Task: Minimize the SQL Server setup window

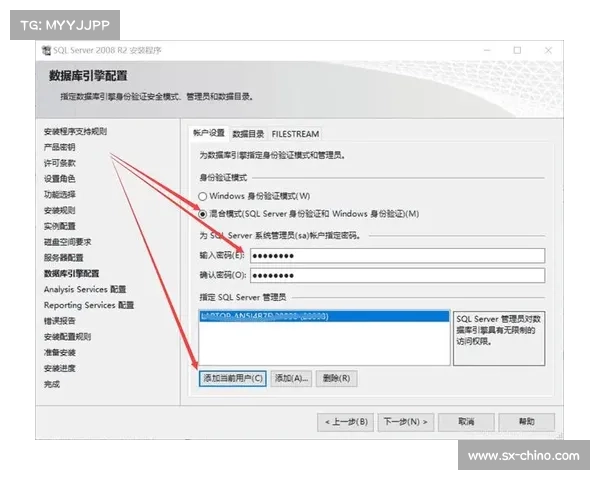Action: [x=487, y=50]
